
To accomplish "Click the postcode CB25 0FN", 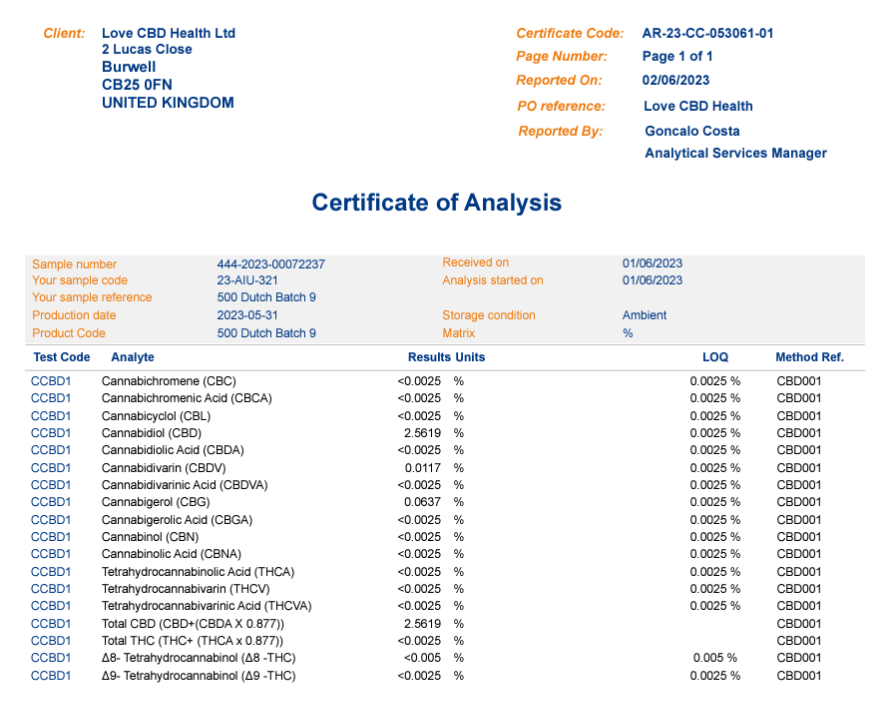I will (x=137, y=85).
